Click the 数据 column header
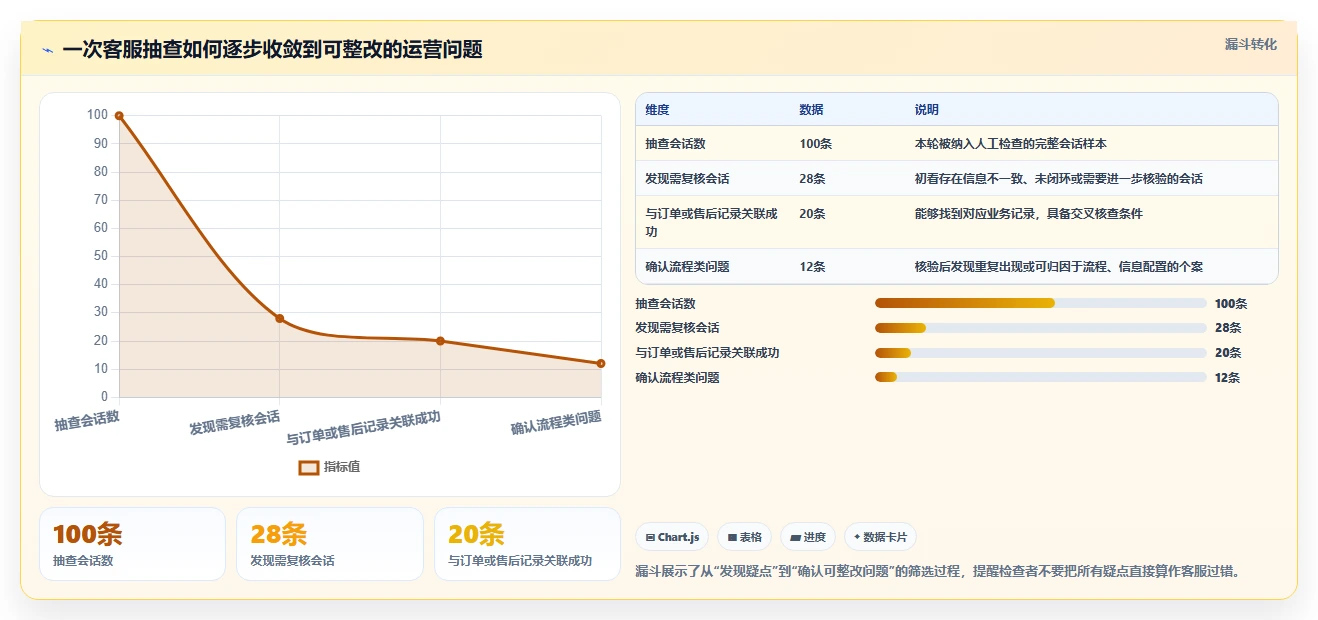Viewport: 1318px width, 620px height. coord(812,110)
